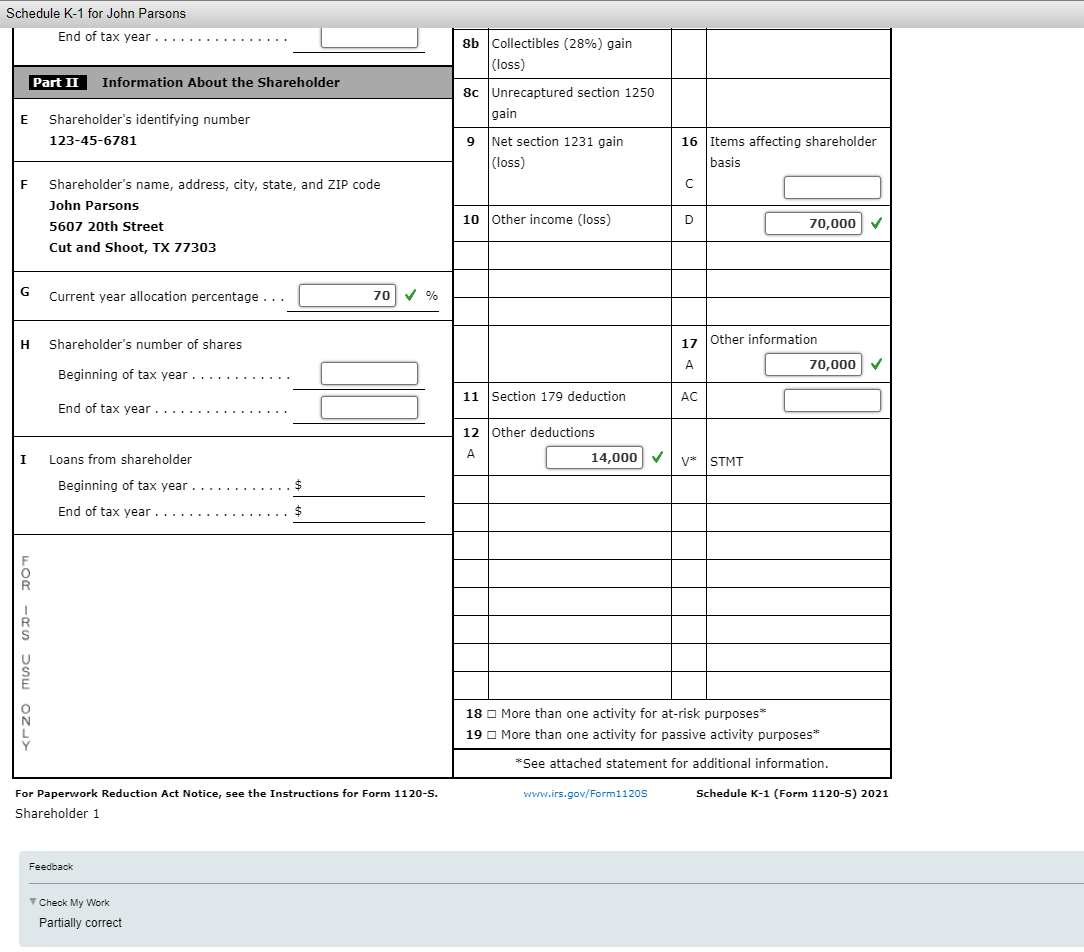Click the checkmark beside the 17A amount
This screenshot has height=952, width=1084.
click(877, 365)
